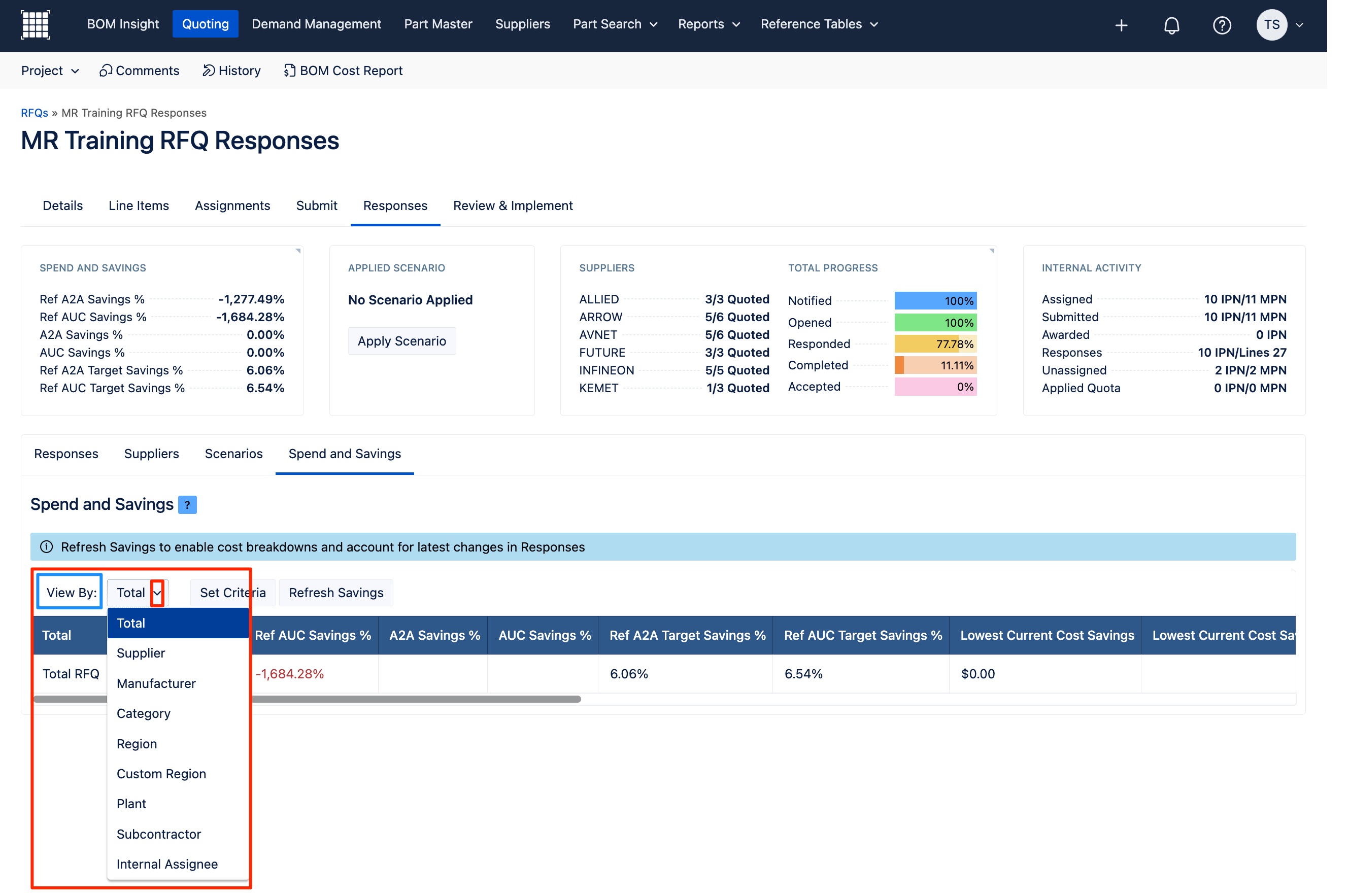Click the Total RFQ row label
1348x896 pixels.
[71, 674]
